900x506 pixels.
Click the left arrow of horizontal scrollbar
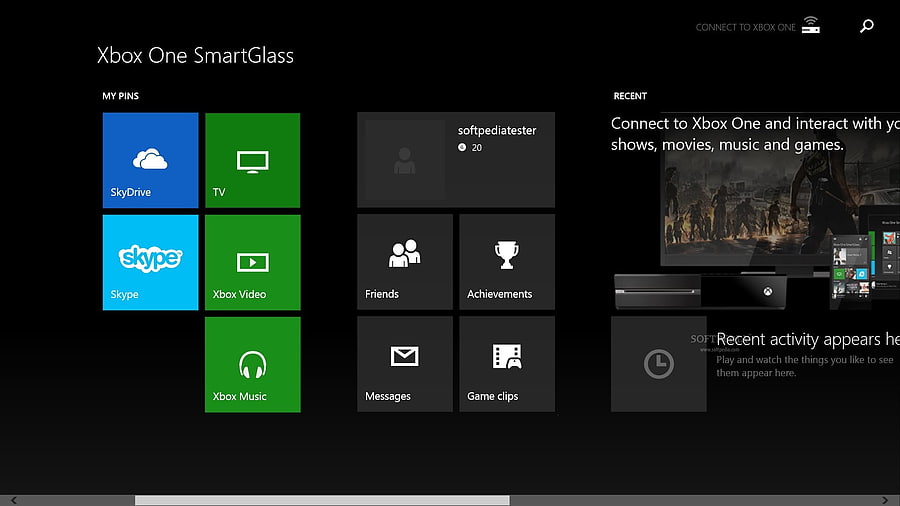[x=13, y=500]
